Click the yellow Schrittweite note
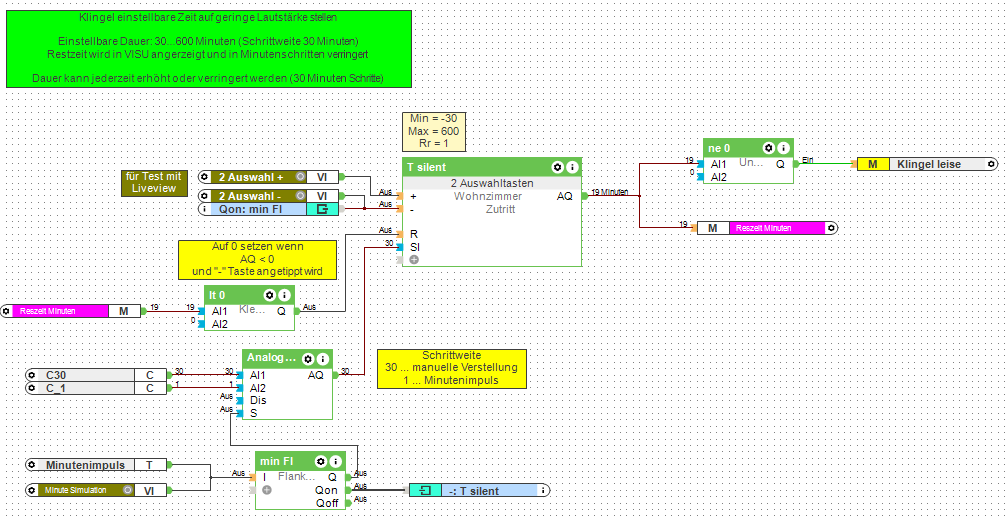Screen dimensions: 1005x517 pos(451,369)
